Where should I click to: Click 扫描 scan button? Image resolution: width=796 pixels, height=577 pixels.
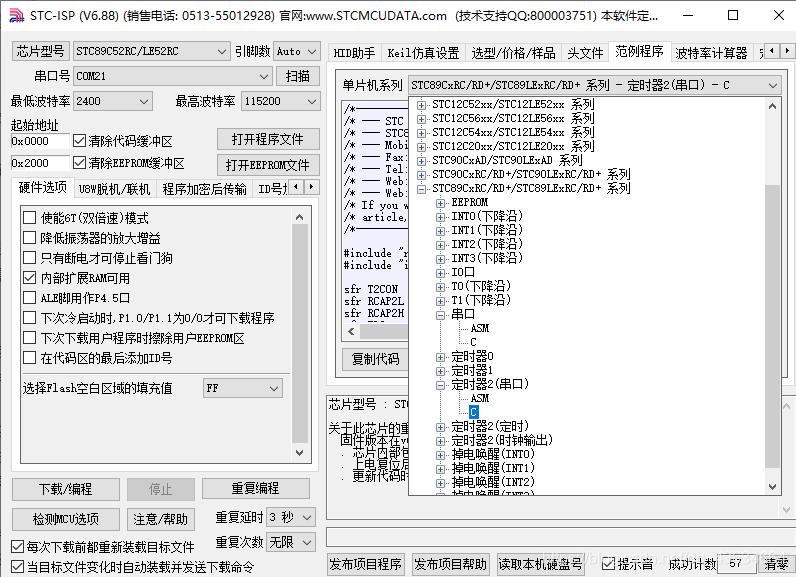coord(297,76)
